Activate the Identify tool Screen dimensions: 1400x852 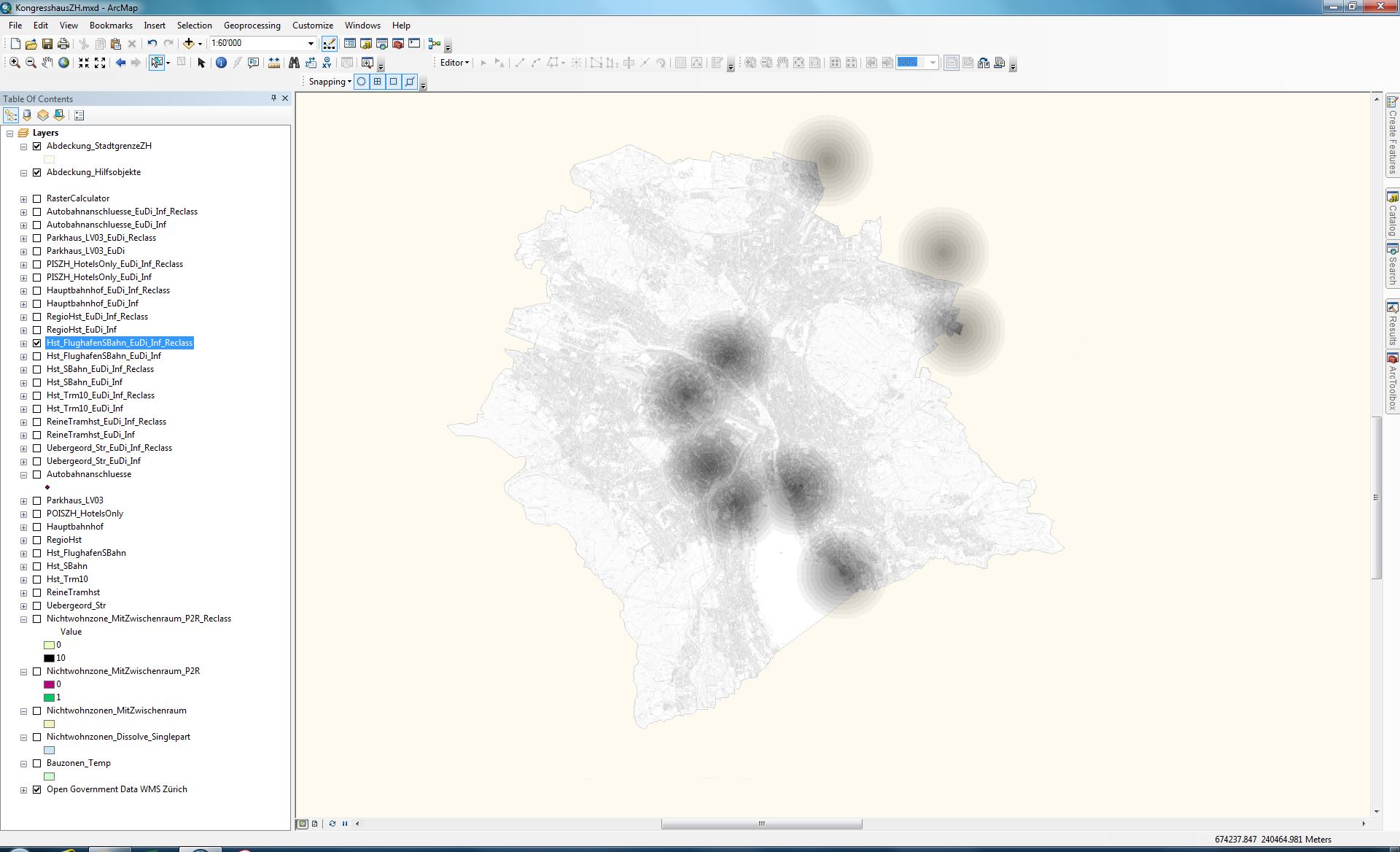click(x=221, y=63)
